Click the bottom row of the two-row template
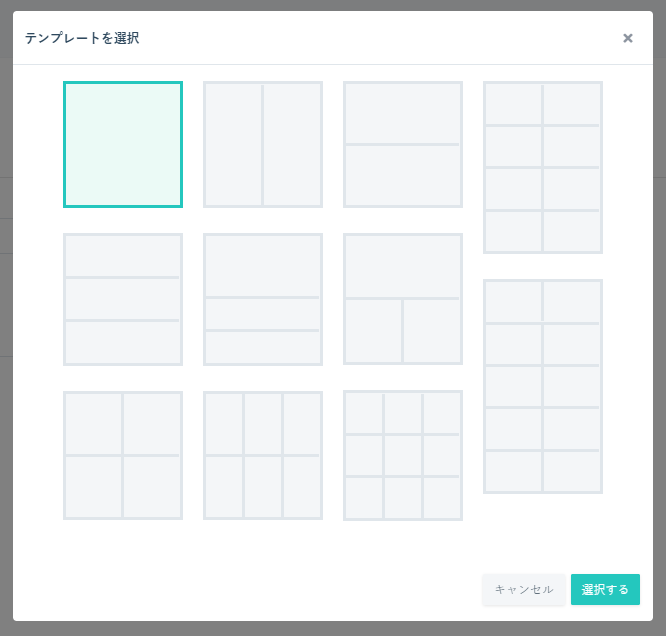 tap(403, 175)
